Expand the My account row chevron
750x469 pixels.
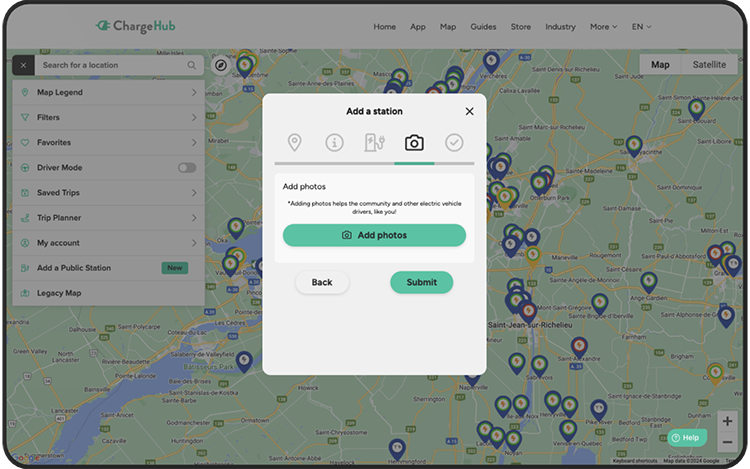tap(194, 243)
